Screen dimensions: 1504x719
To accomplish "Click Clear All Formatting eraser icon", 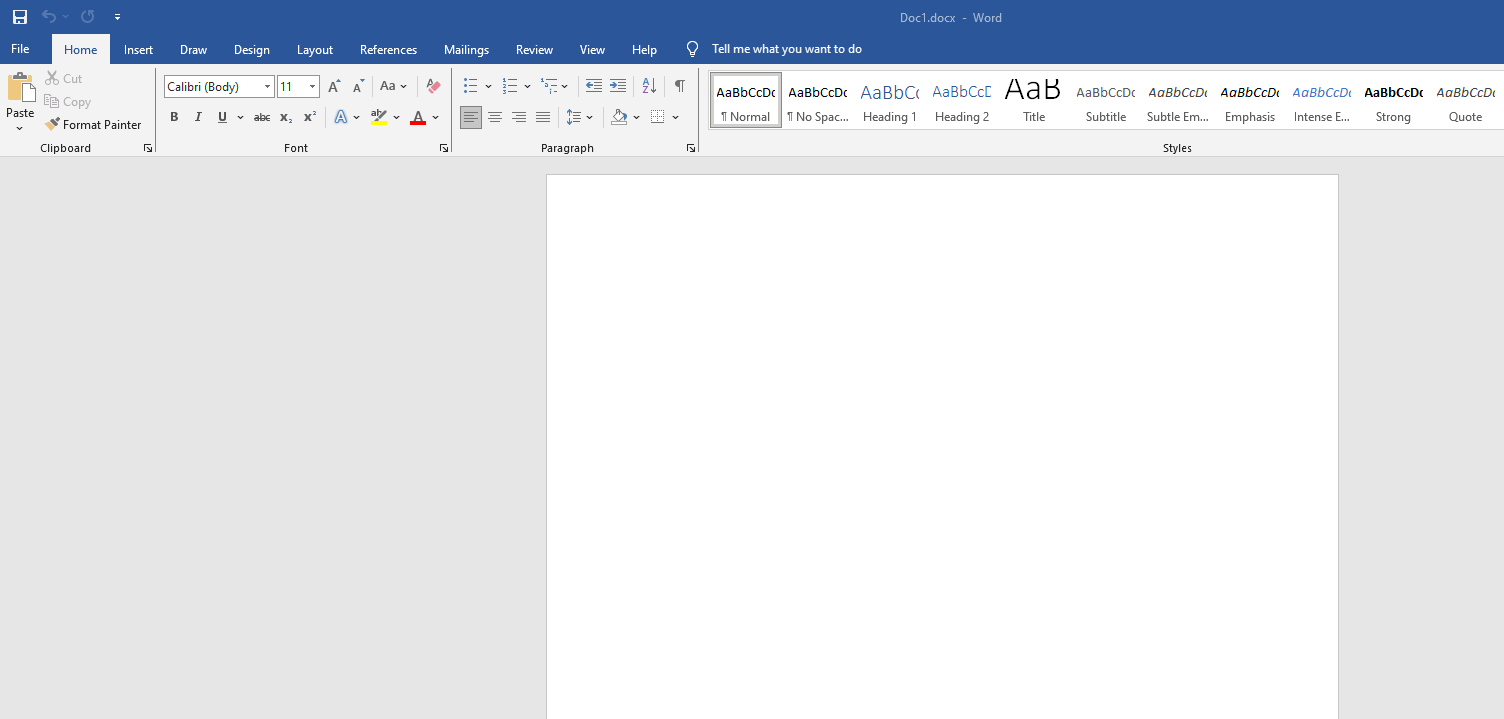I will click(433, 87).
